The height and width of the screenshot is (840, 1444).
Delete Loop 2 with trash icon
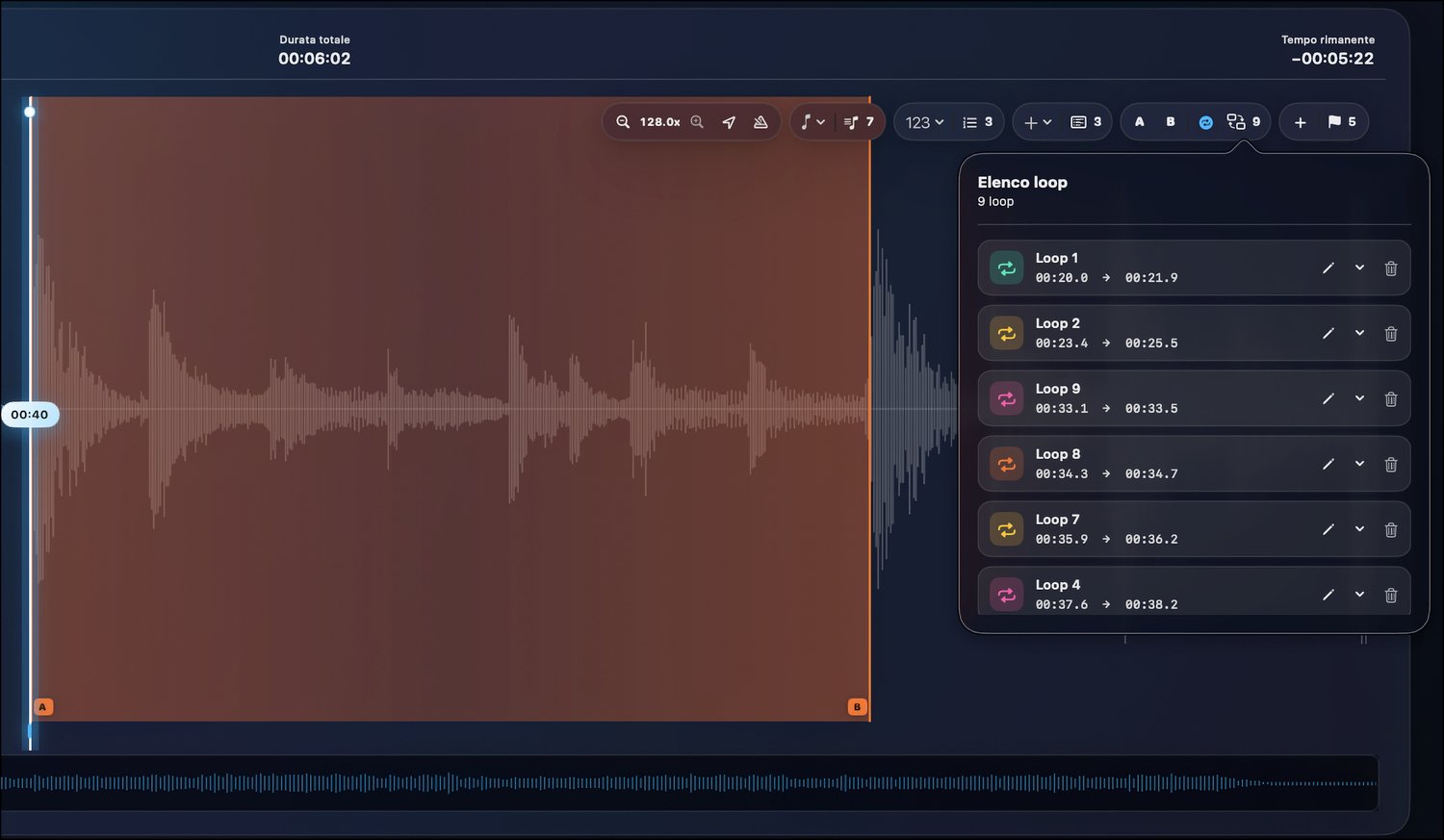pyautogui.click(x=1391, y=334)
